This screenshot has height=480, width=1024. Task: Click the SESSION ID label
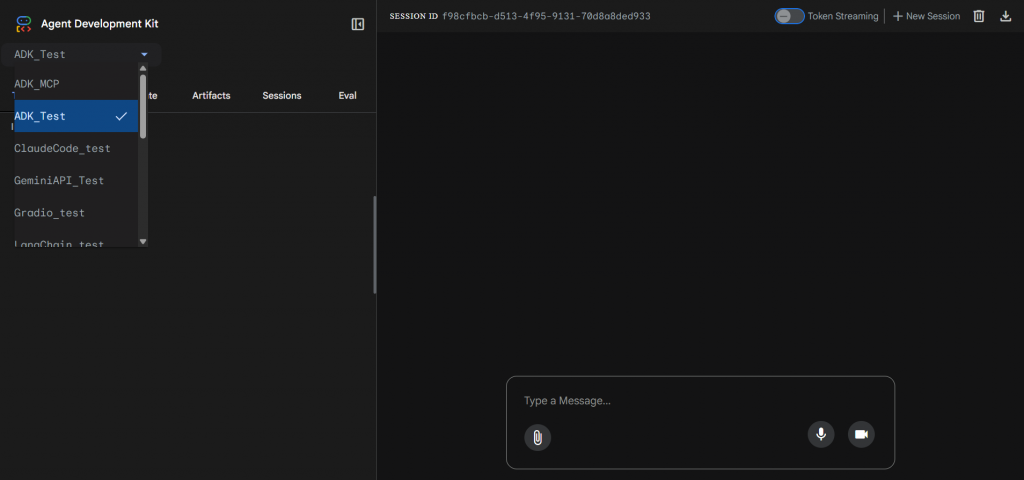point(413,16)
